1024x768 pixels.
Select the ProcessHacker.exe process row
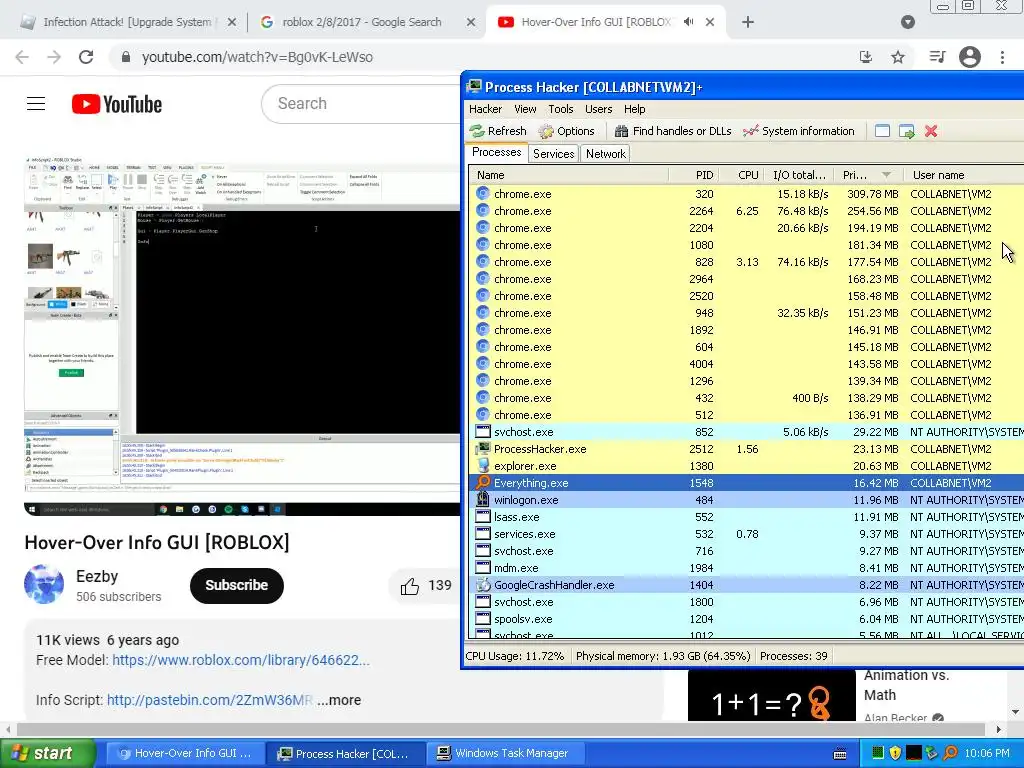(x=746, y=449)
